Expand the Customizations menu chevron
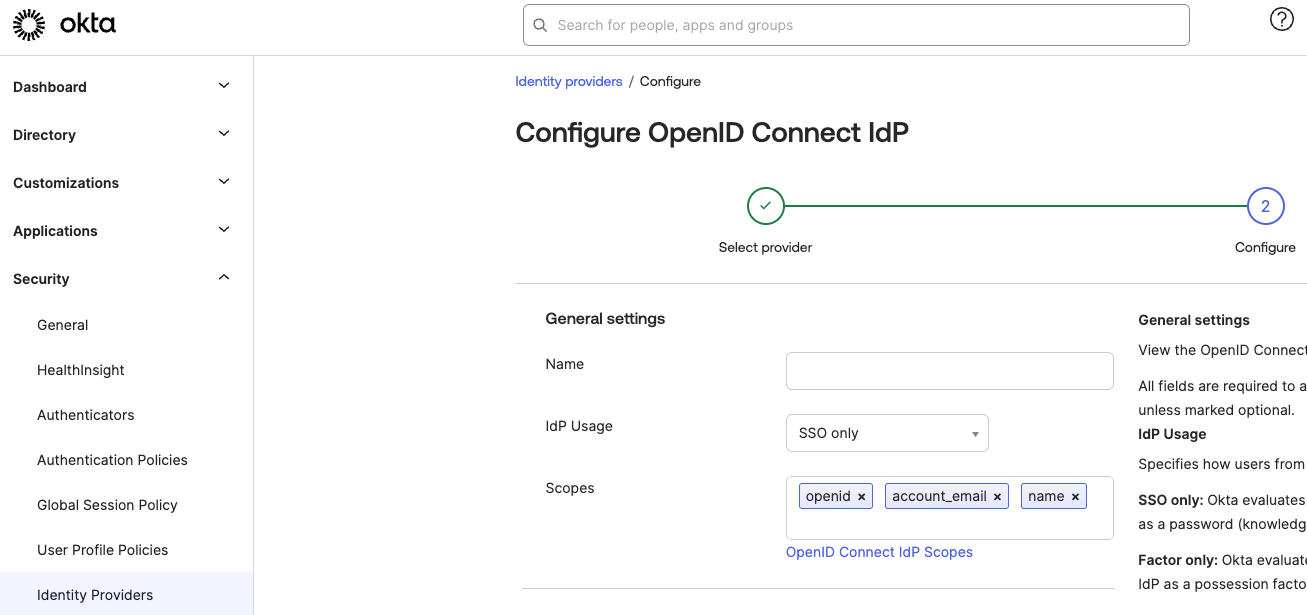This screenshot has width=1307, height=615. pyautogui.click(x=224, y=182)
